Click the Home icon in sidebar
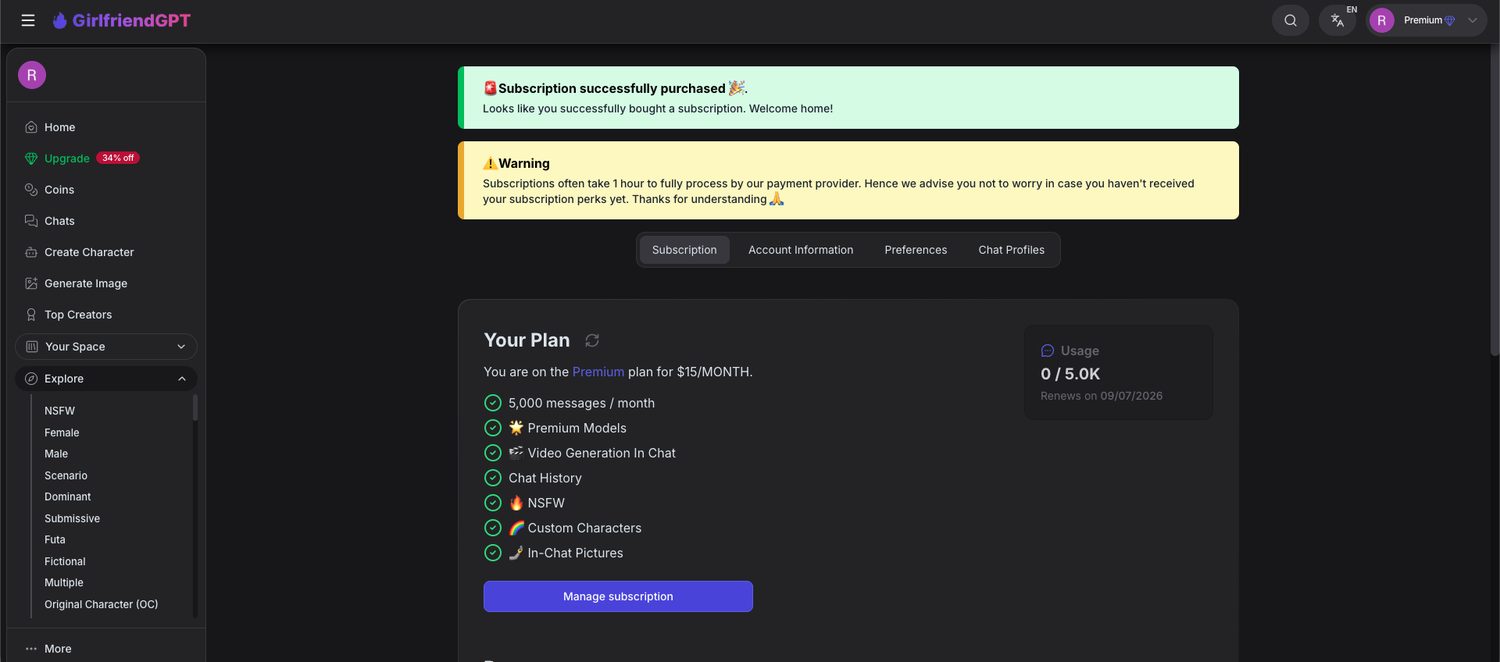This screenshot has width=1500, height=662. (31, 127)
